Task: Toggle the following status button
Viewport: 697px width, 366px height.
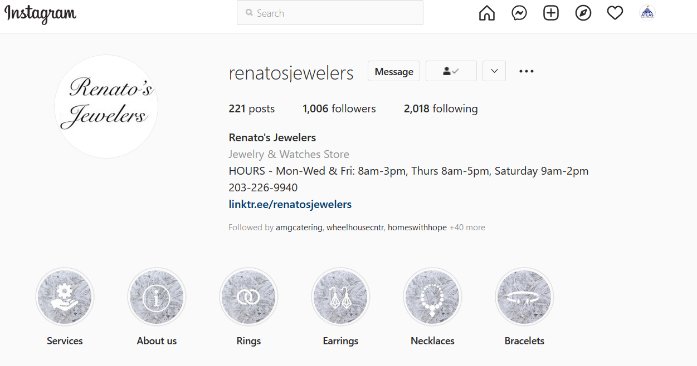Action: [x=451, y=71]
